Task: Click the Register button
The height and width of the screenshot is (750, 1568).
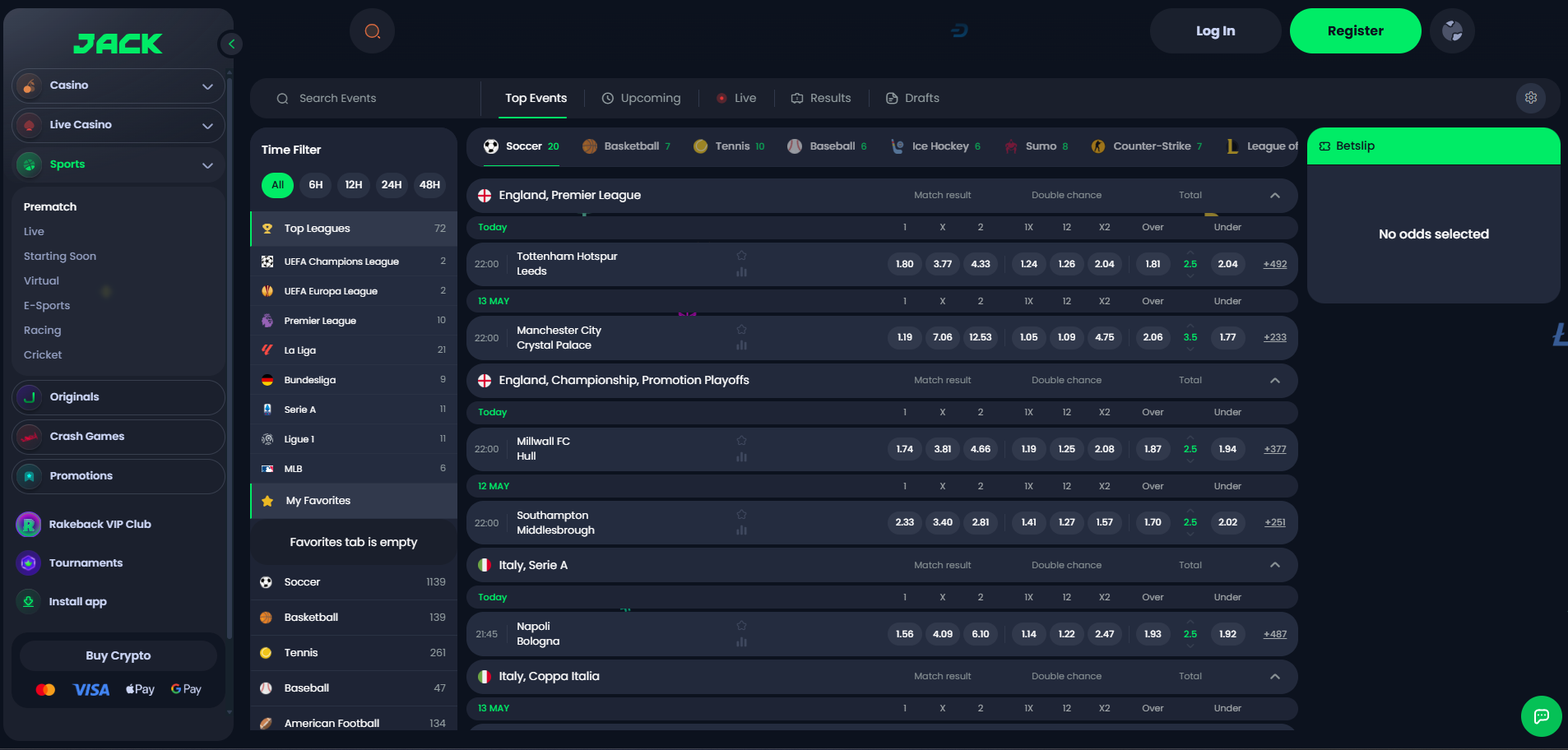Action: click(x=1355, y=31)
